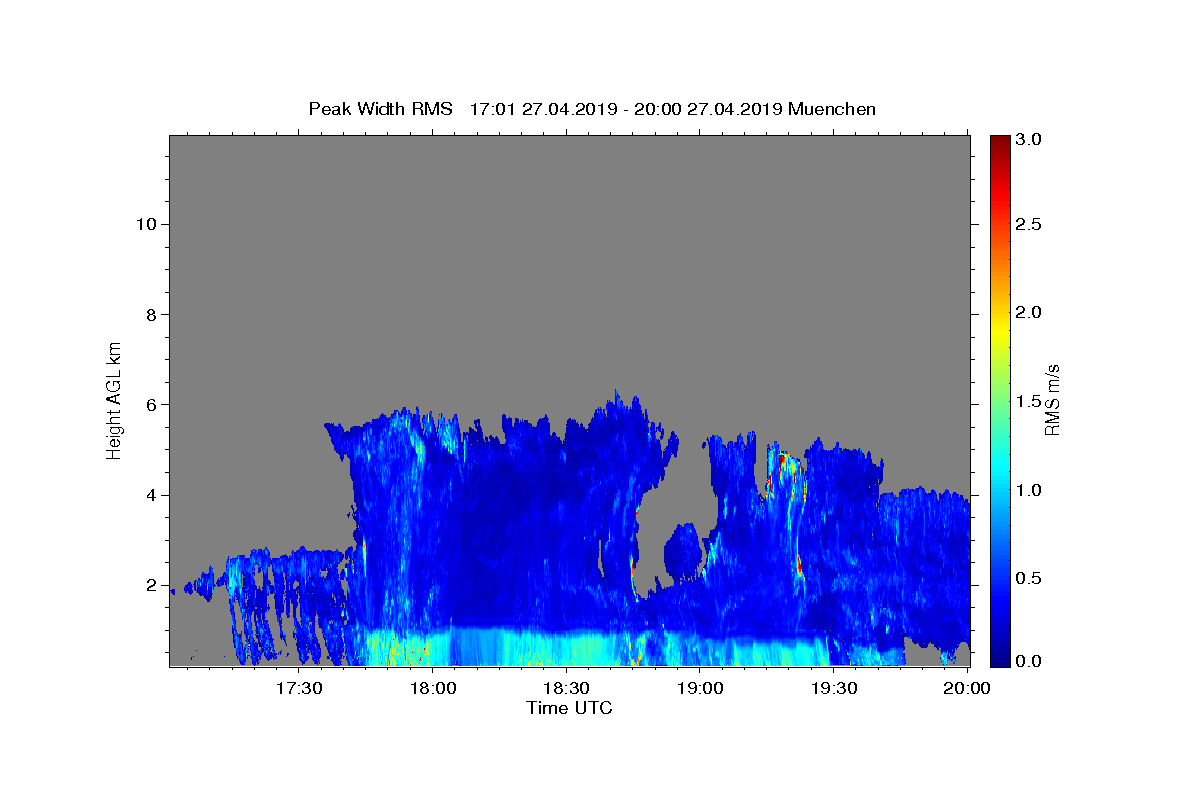The image size is (1200, 800).
Task: Click the colorbar value 2.0
Action: tap(1030, 312)
